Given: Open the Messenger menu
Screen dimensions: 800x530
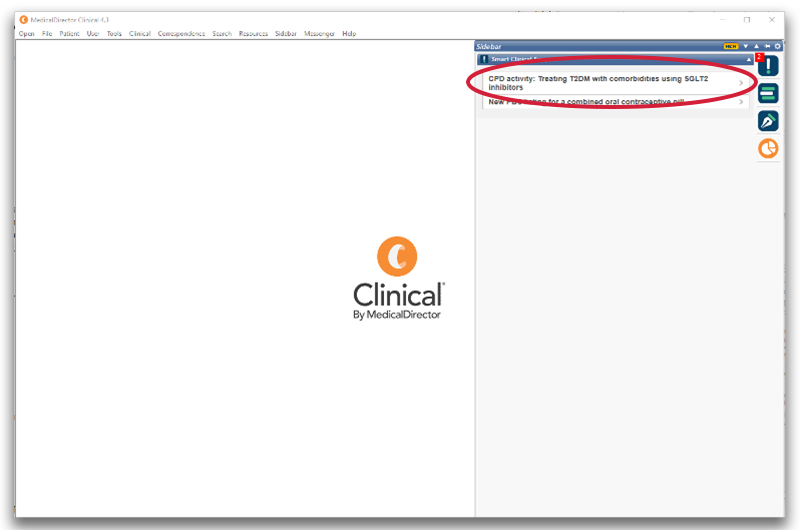Looking at the screenshot, I should 319,34.
